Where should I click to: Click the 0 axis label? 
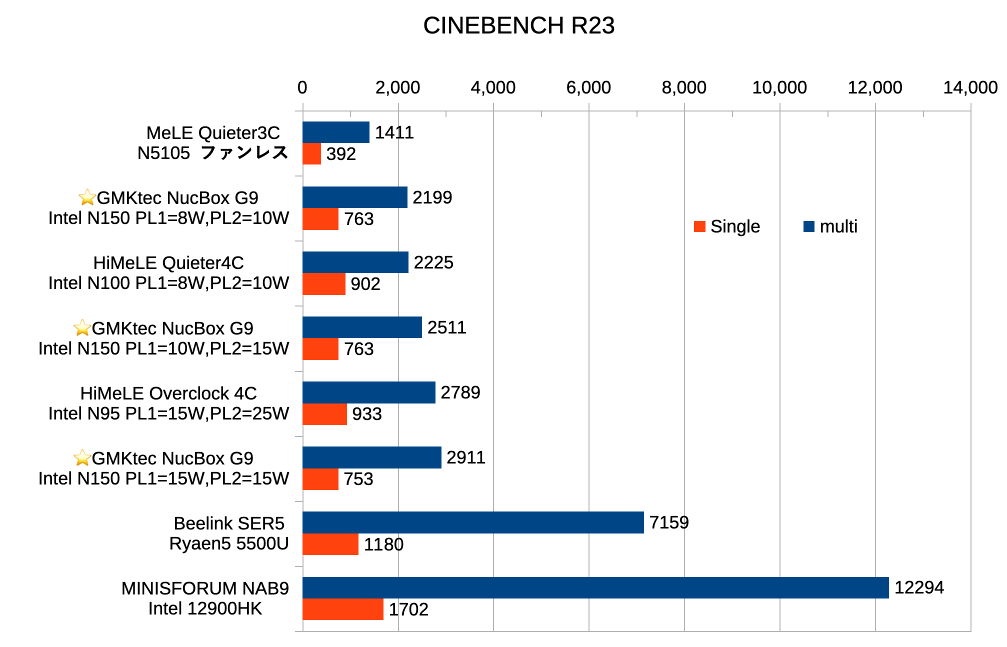(302, 87)
